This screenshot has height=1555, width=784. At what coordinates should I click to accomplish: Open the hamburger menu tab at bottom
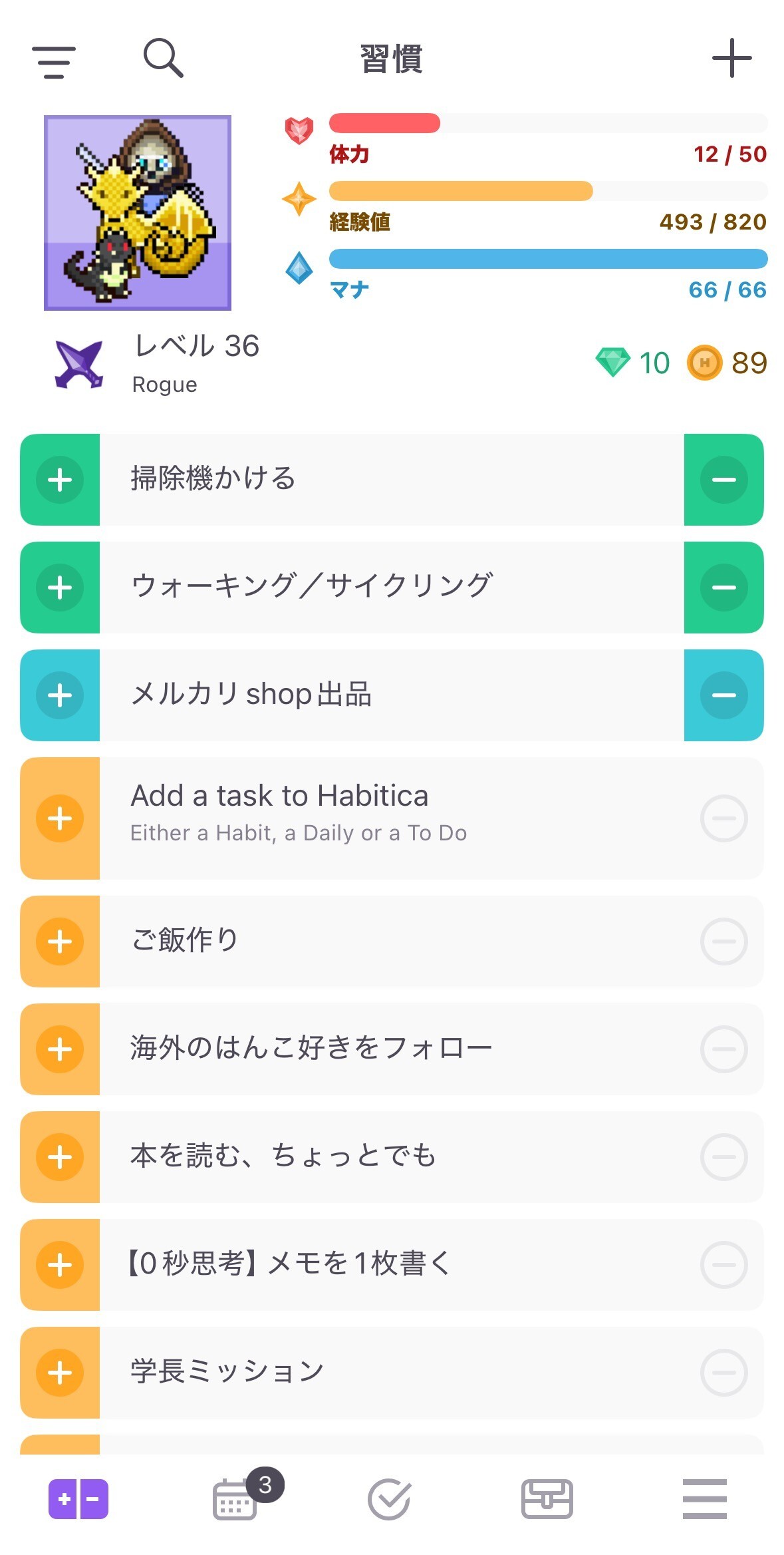(x=704, y=1499)
